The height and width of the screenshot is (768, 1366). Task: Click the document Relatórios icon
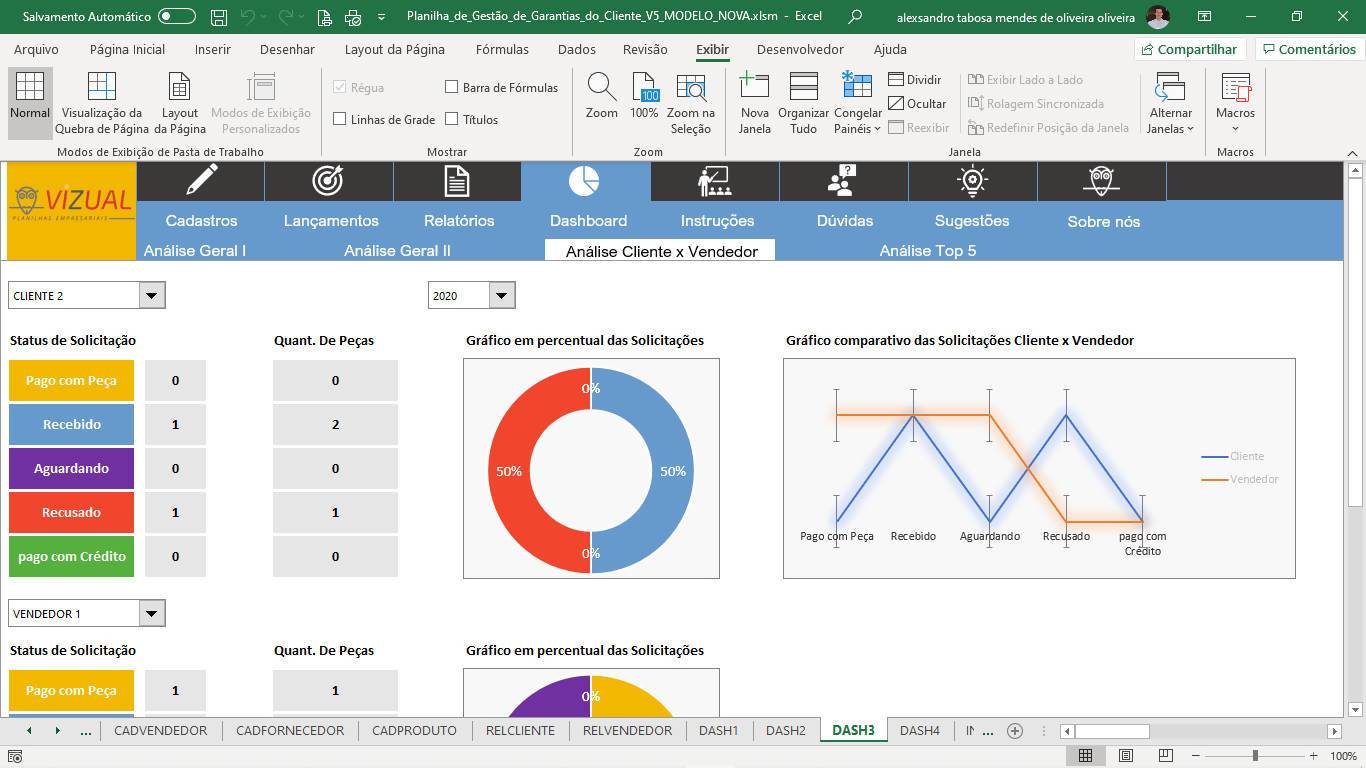[x=457, y=180]
